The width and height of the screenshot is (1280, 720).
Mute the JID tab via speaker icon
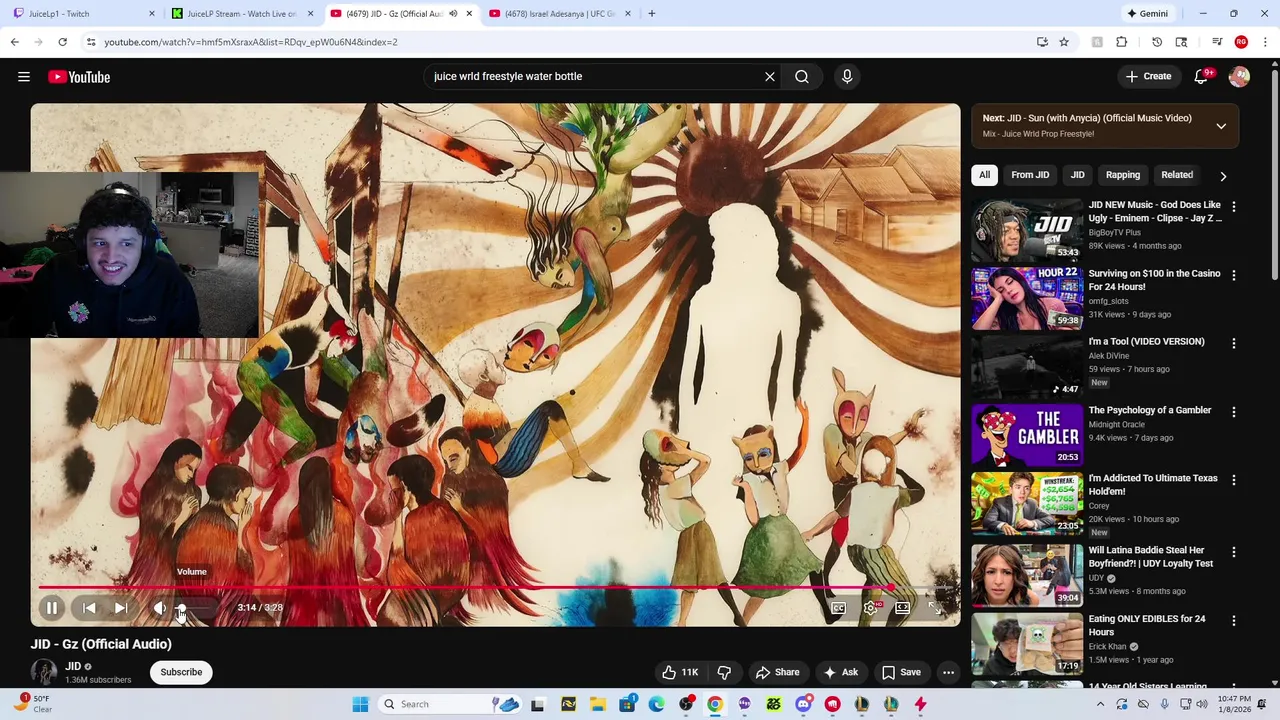[x=453, y=14]
